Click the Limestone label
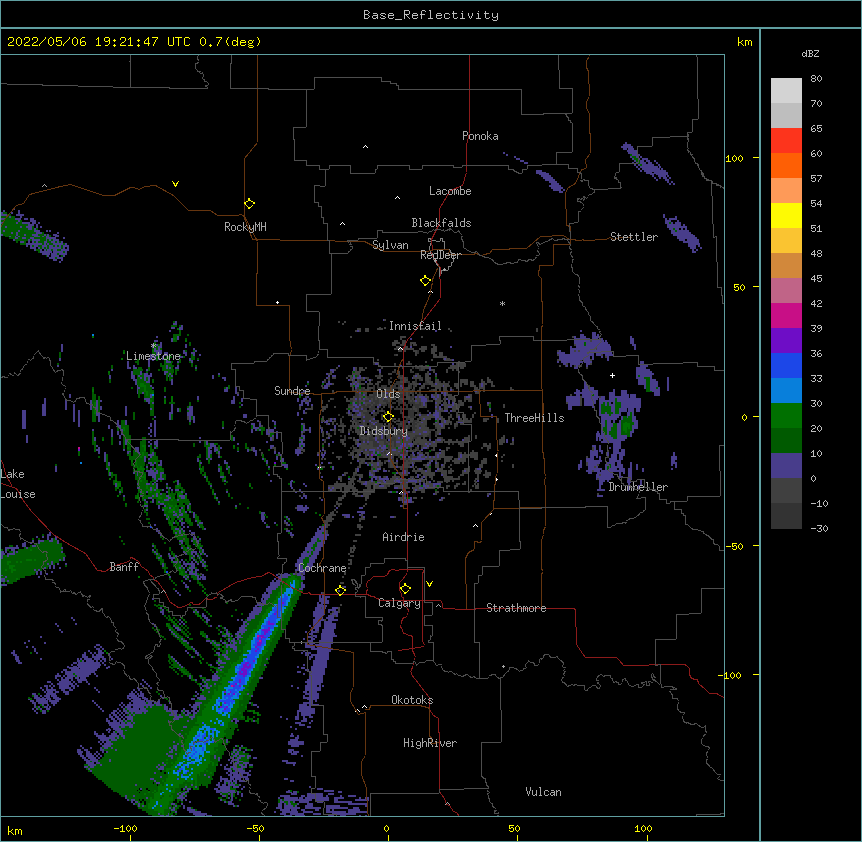The width and height of the screenshot is (862, 842). pos(153,356)
